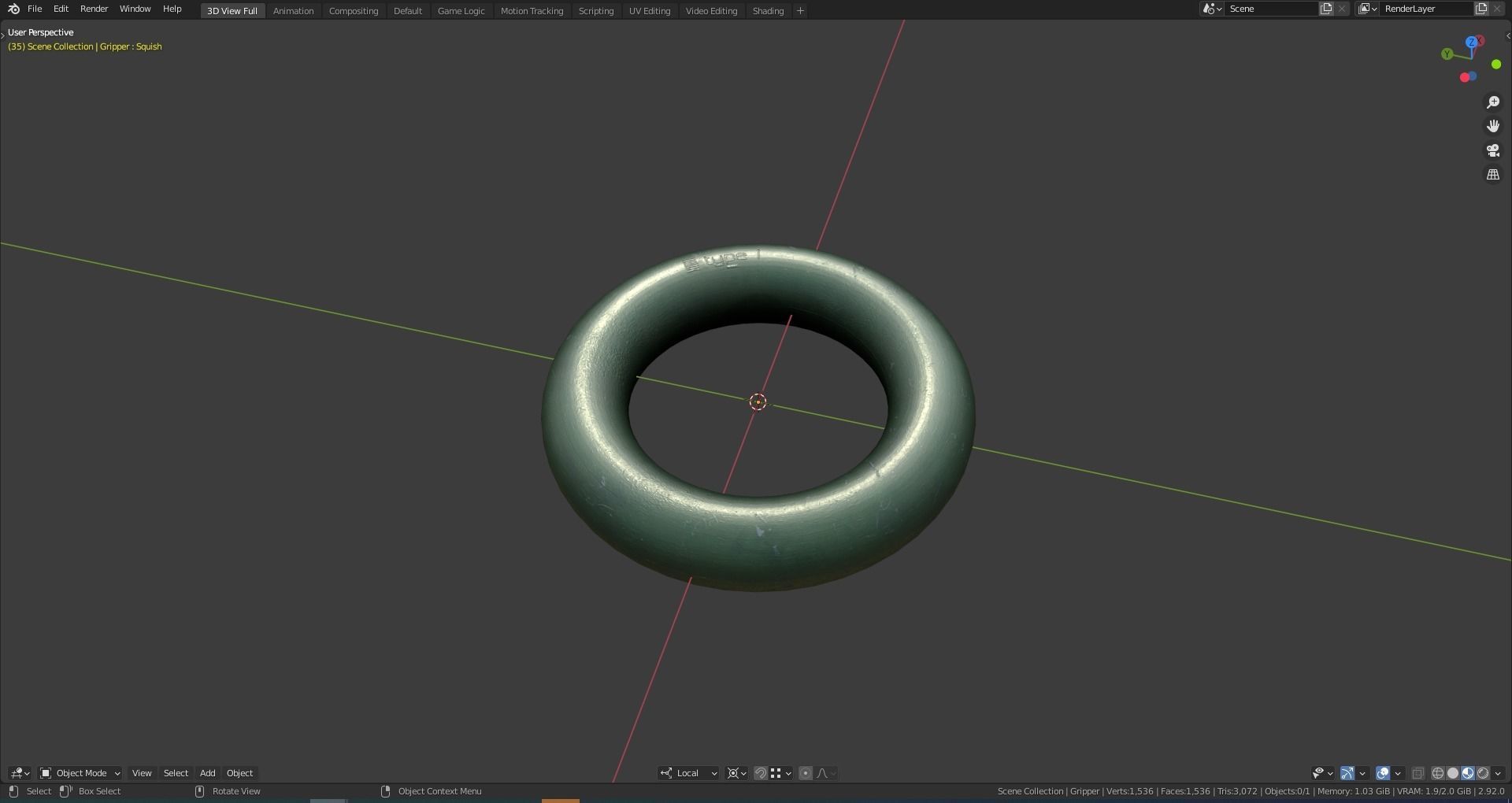Click the new RenderLayer copy icon
The image size is (1512, 803).
click(1481, 9)
